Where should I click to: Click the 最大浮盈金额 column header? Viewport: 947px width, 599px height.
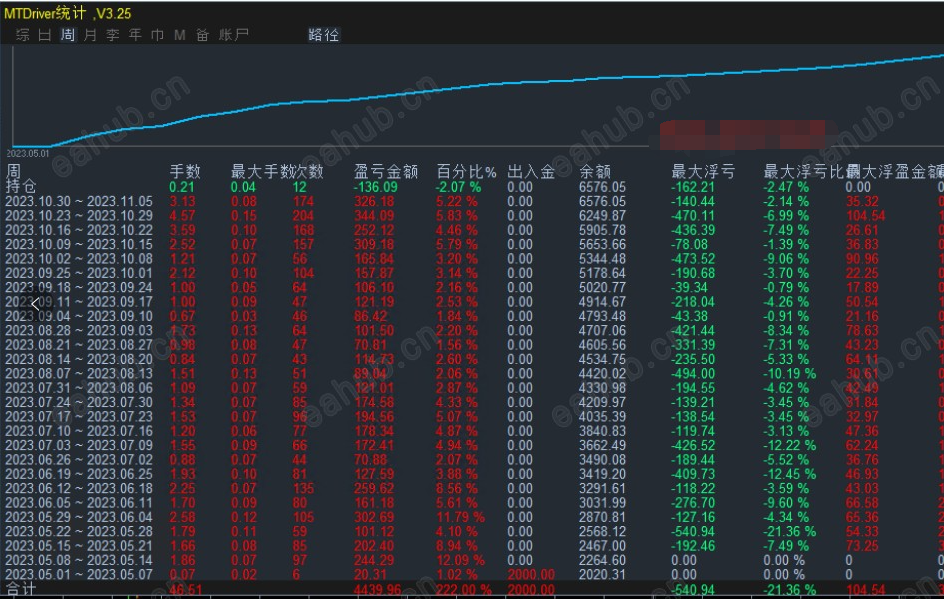point(895,171)
